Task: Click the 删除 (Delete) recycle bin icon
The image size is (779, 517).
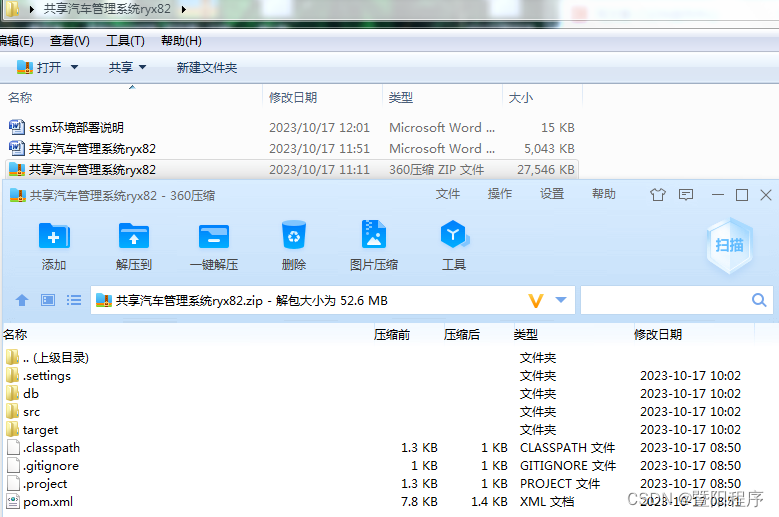Action: (x=294, y=234)
